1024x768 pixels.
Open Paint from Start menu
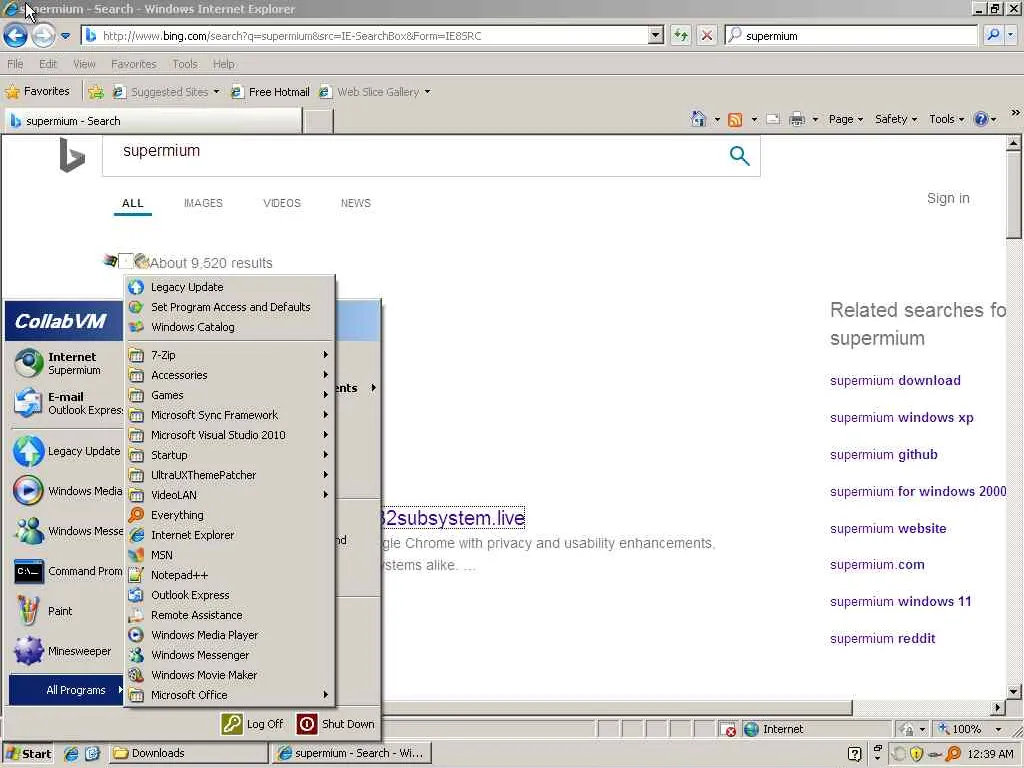click(x=66, y=611)
